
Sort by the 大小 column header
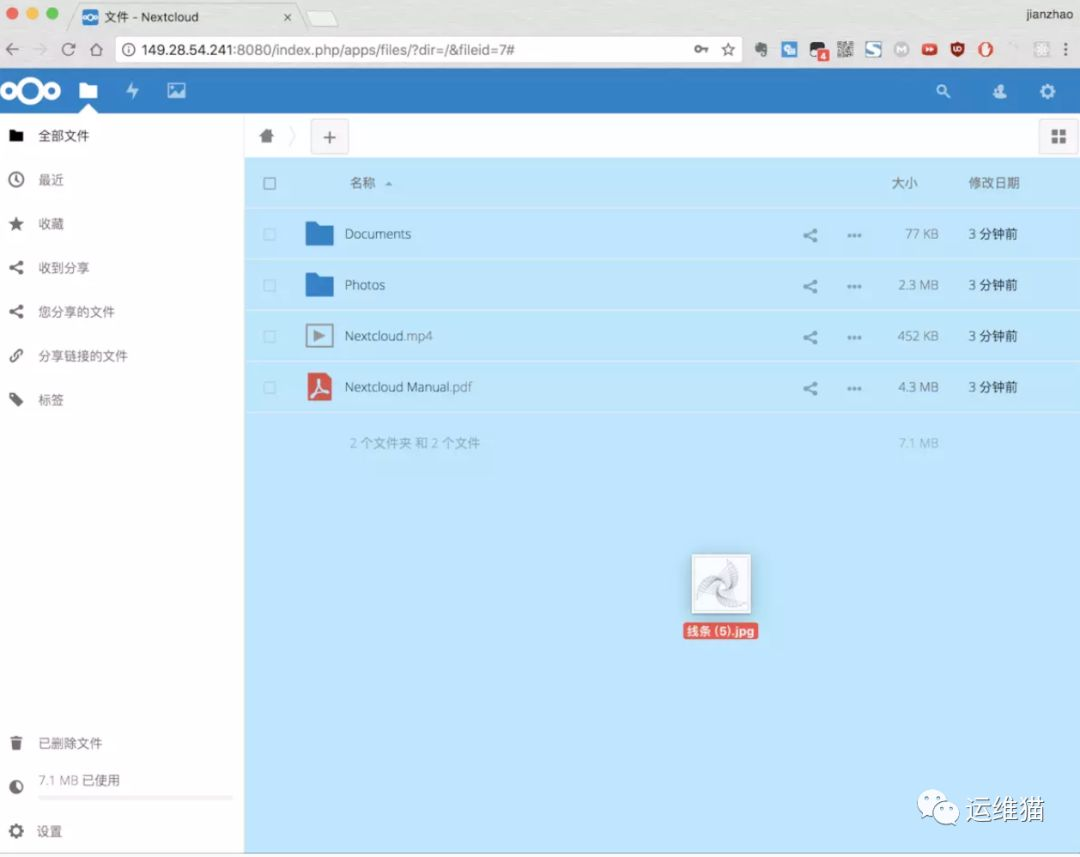[x=904, y=183]
